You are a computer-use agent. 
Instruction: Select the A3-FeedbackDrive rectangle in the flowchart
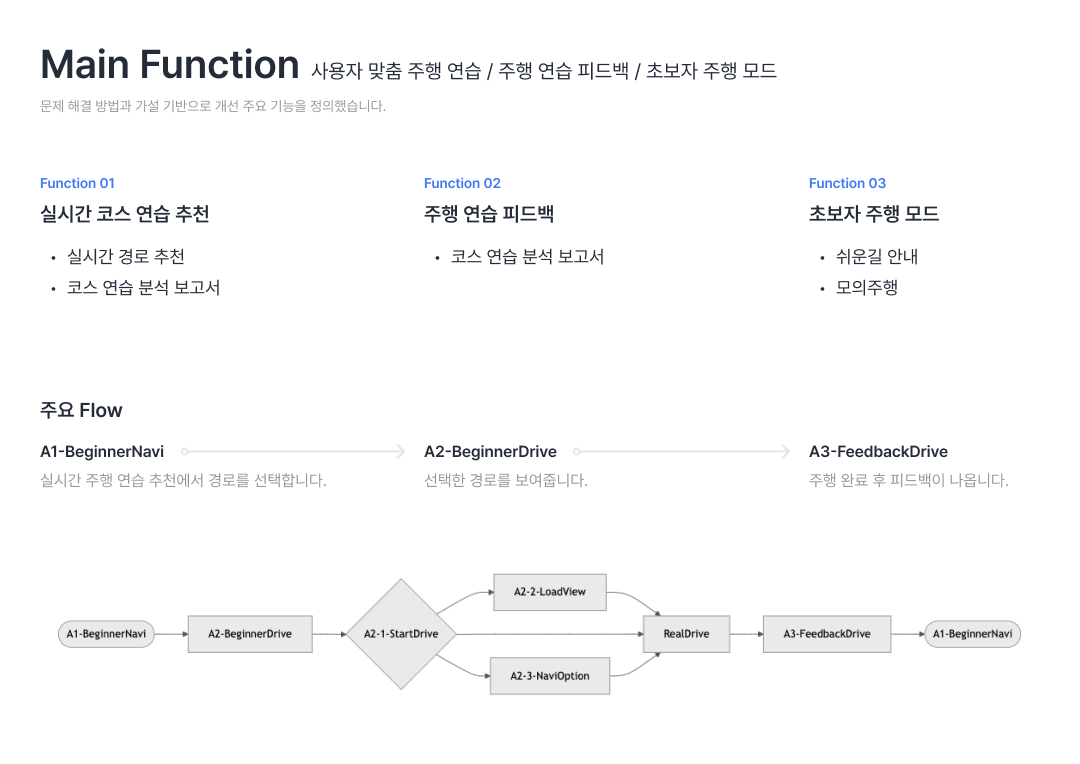pos(827,634)
